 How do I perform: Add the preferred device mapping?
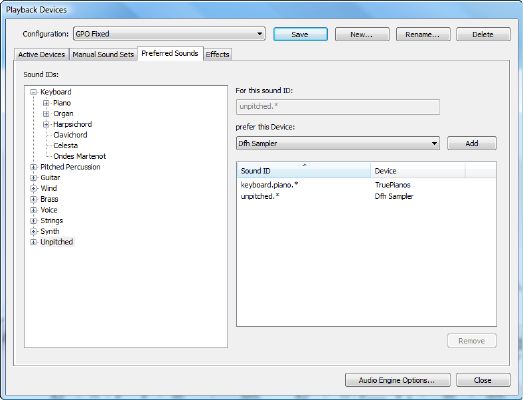(x=472, y=143)
